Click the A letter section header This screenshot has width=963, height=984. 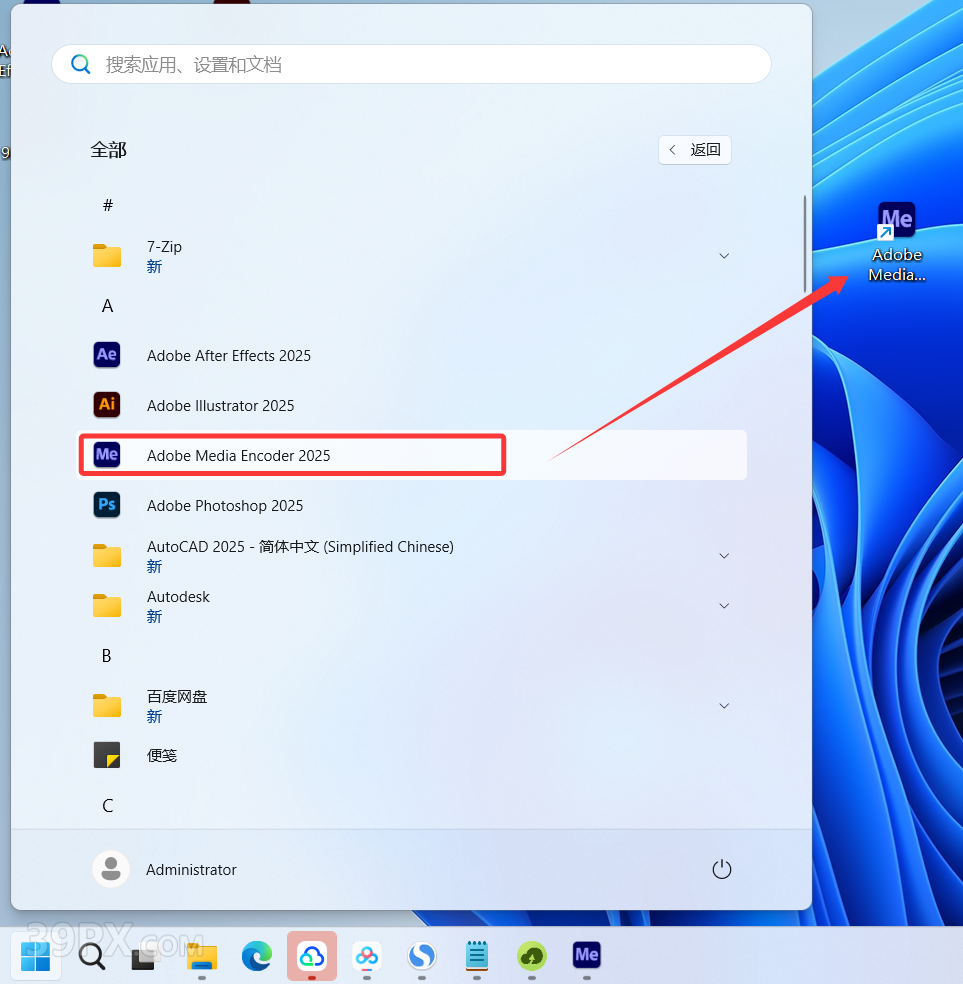click(x=108, y=306)
